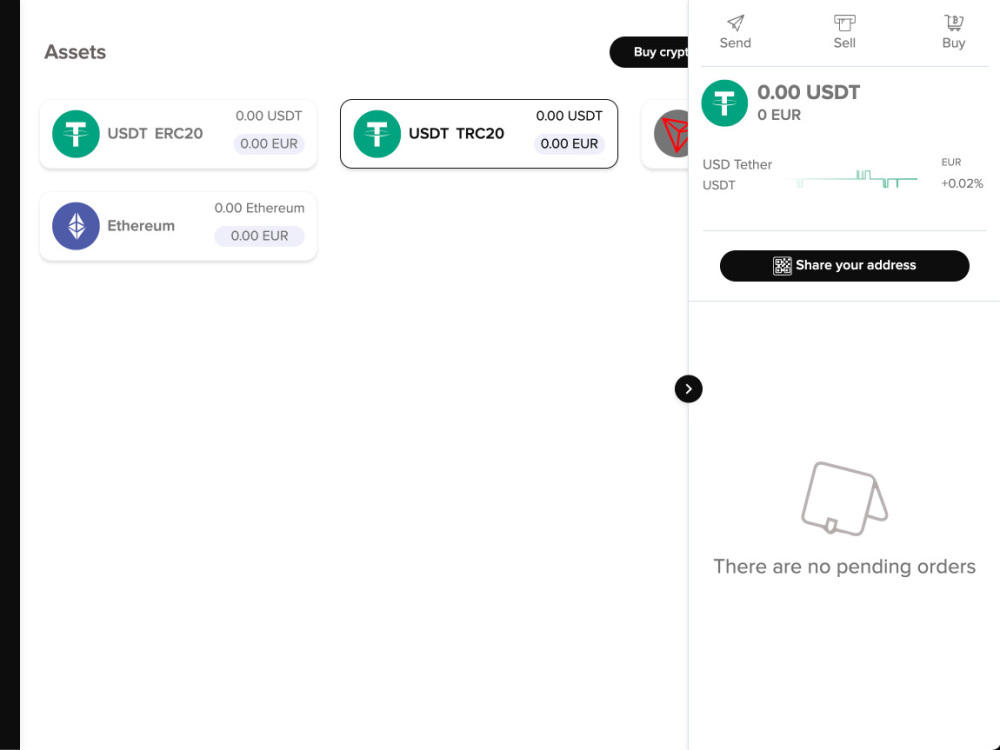
Task: Click the 0.00 USDT amount on TRC20 card
Action: [x=569, y=115]
